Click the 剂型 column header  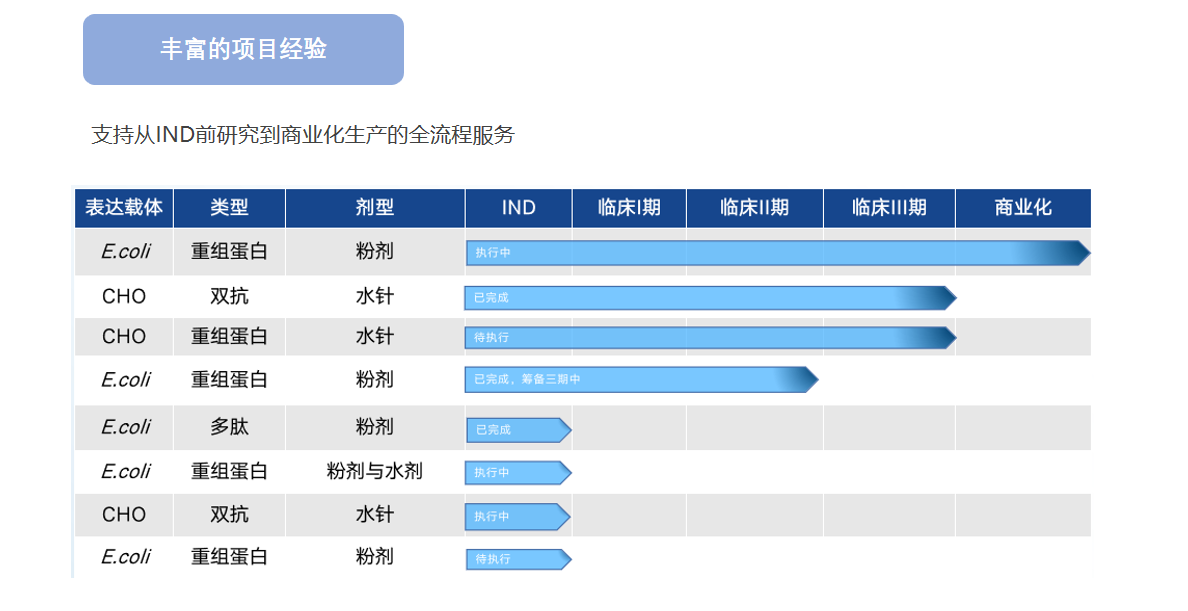(374, 208)
